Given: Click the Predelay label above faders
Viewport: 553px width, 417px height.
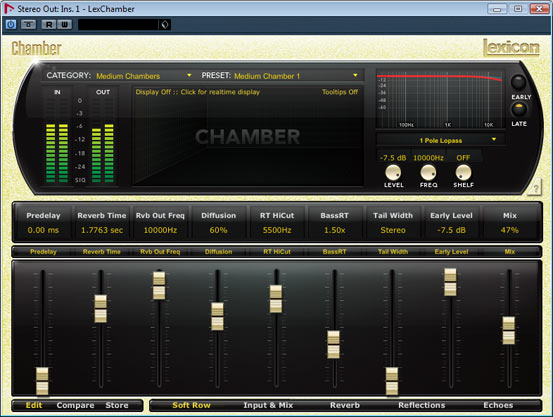Looking at the screenshot, I should [43, 252].
